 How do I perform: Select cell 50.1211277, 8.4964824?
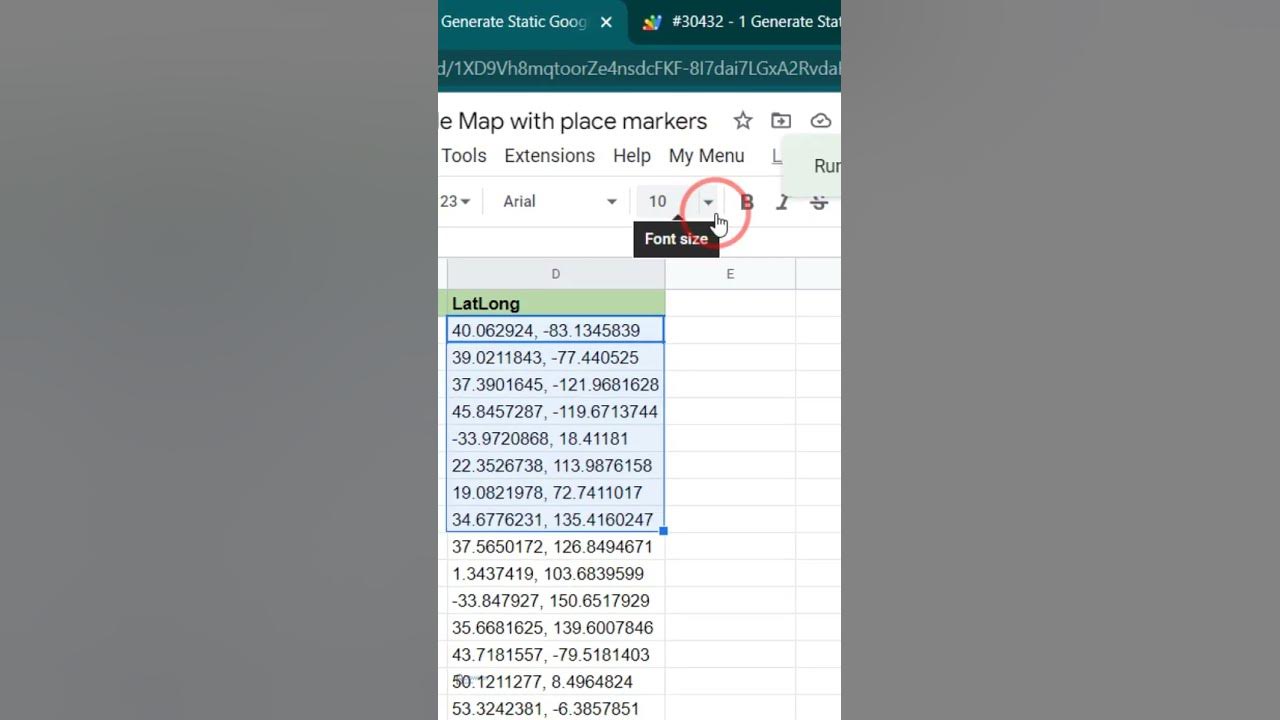pyautogui.click(x=555, y=681)
